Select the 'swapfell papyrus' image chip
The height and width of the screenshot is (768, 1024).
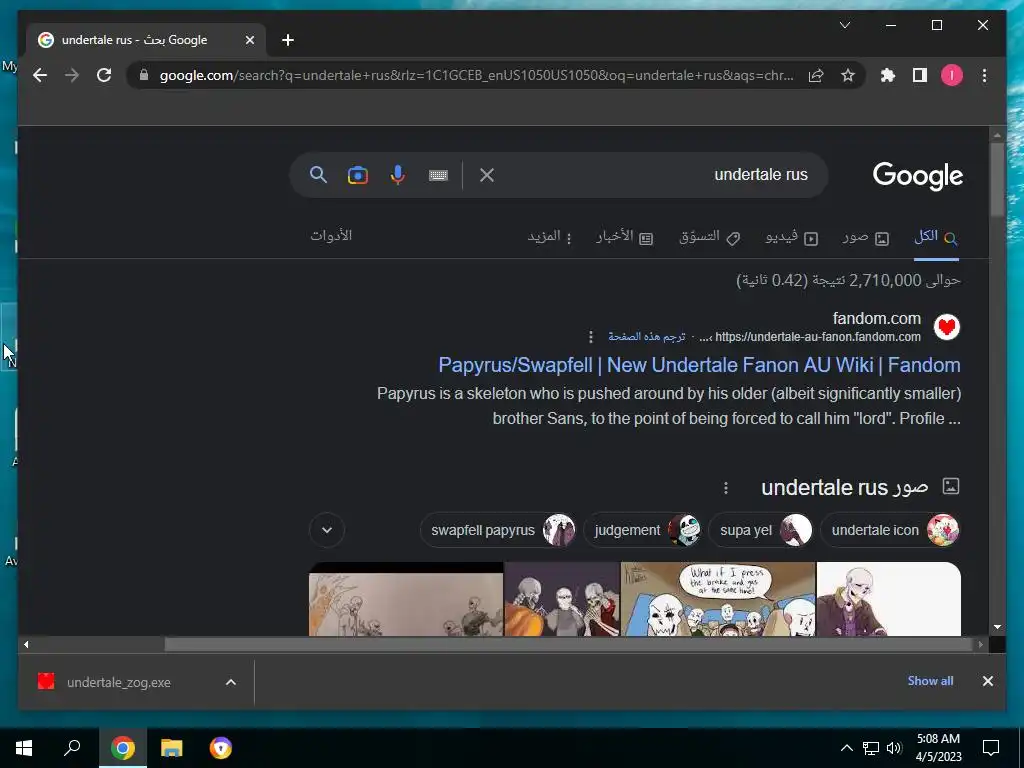(x=498, y=530)
